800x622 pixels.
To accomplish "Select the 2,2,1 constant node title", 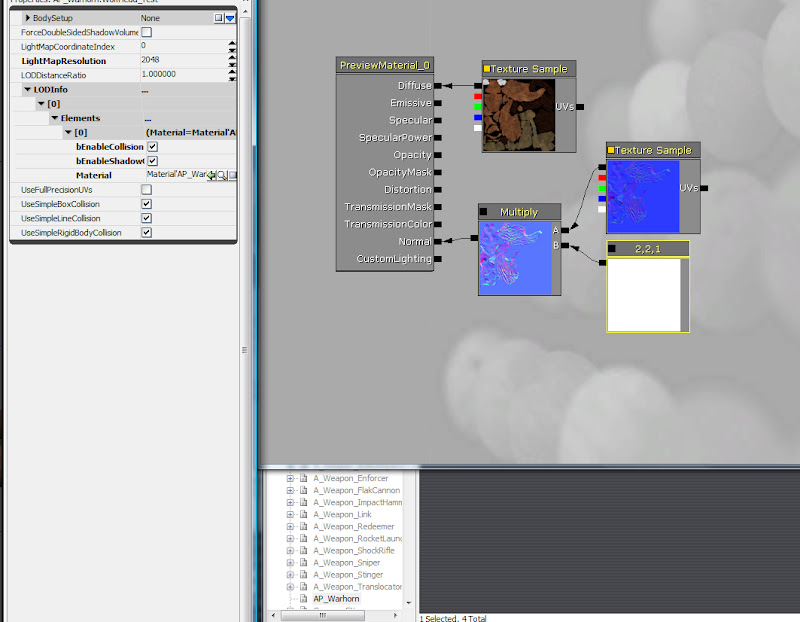I will (647, 248).
